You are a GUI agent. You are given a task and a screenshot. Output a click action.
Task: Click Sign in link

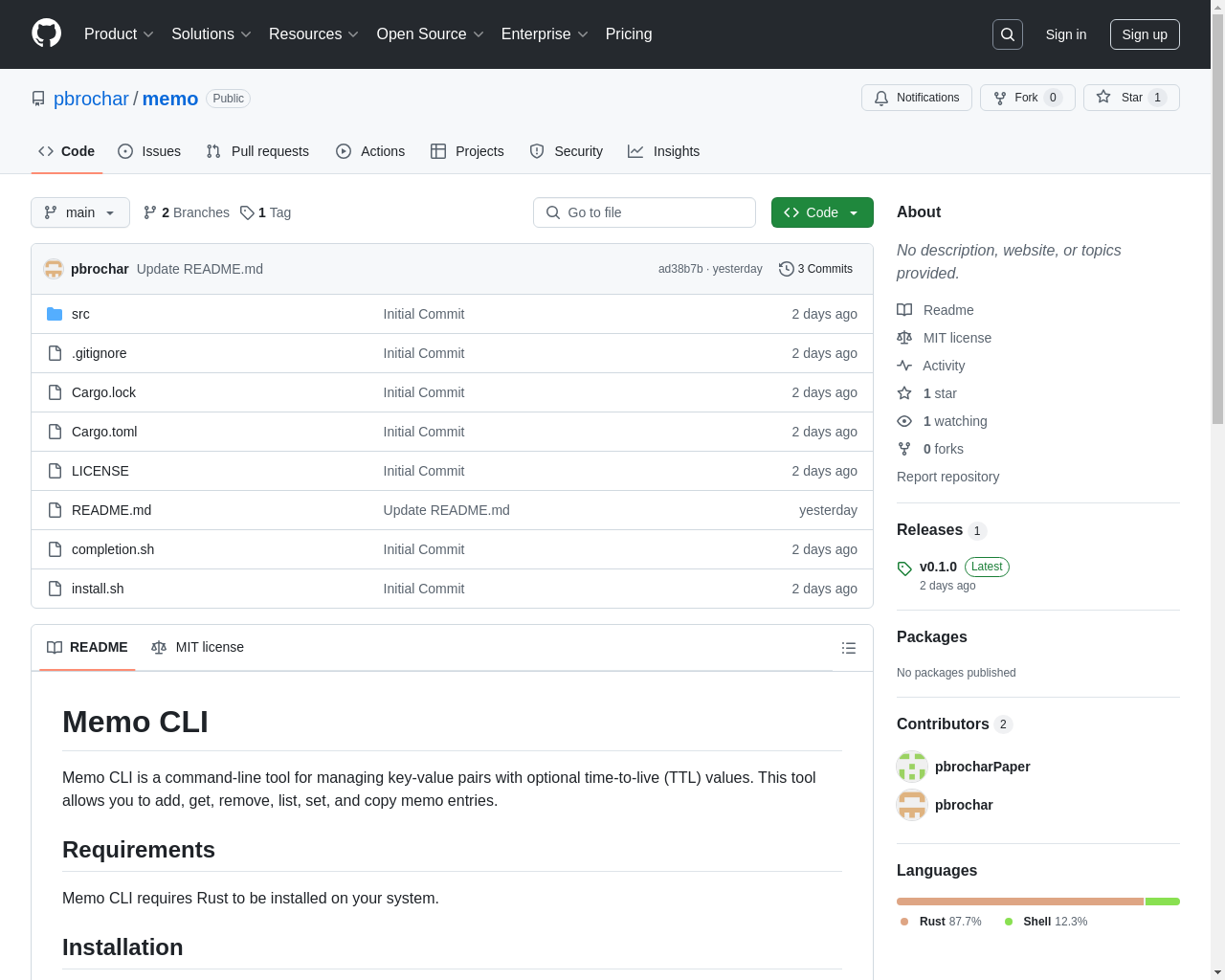click(1066, 34)
